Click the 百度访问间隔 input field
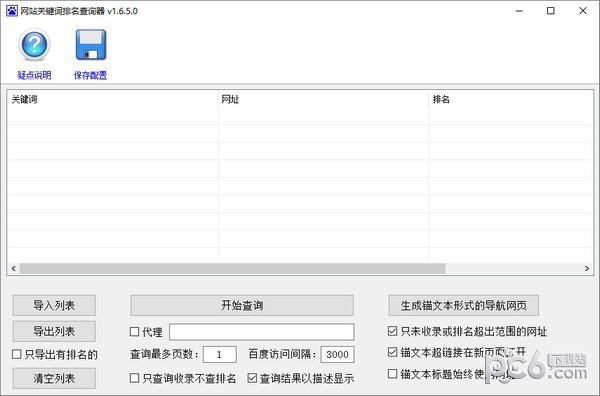Screen dimensions: 600x396 pos(338,354)
